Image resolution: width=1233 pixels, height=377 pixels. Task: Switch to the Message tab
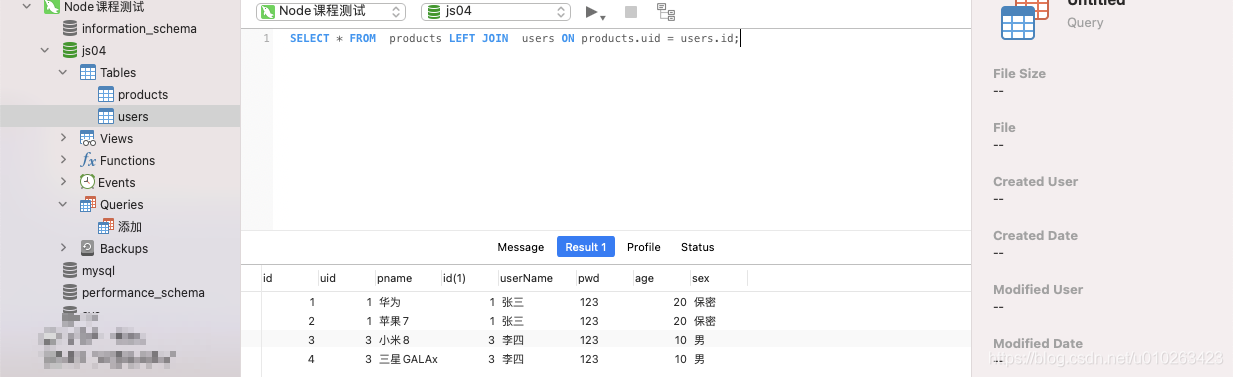[521, 247]
